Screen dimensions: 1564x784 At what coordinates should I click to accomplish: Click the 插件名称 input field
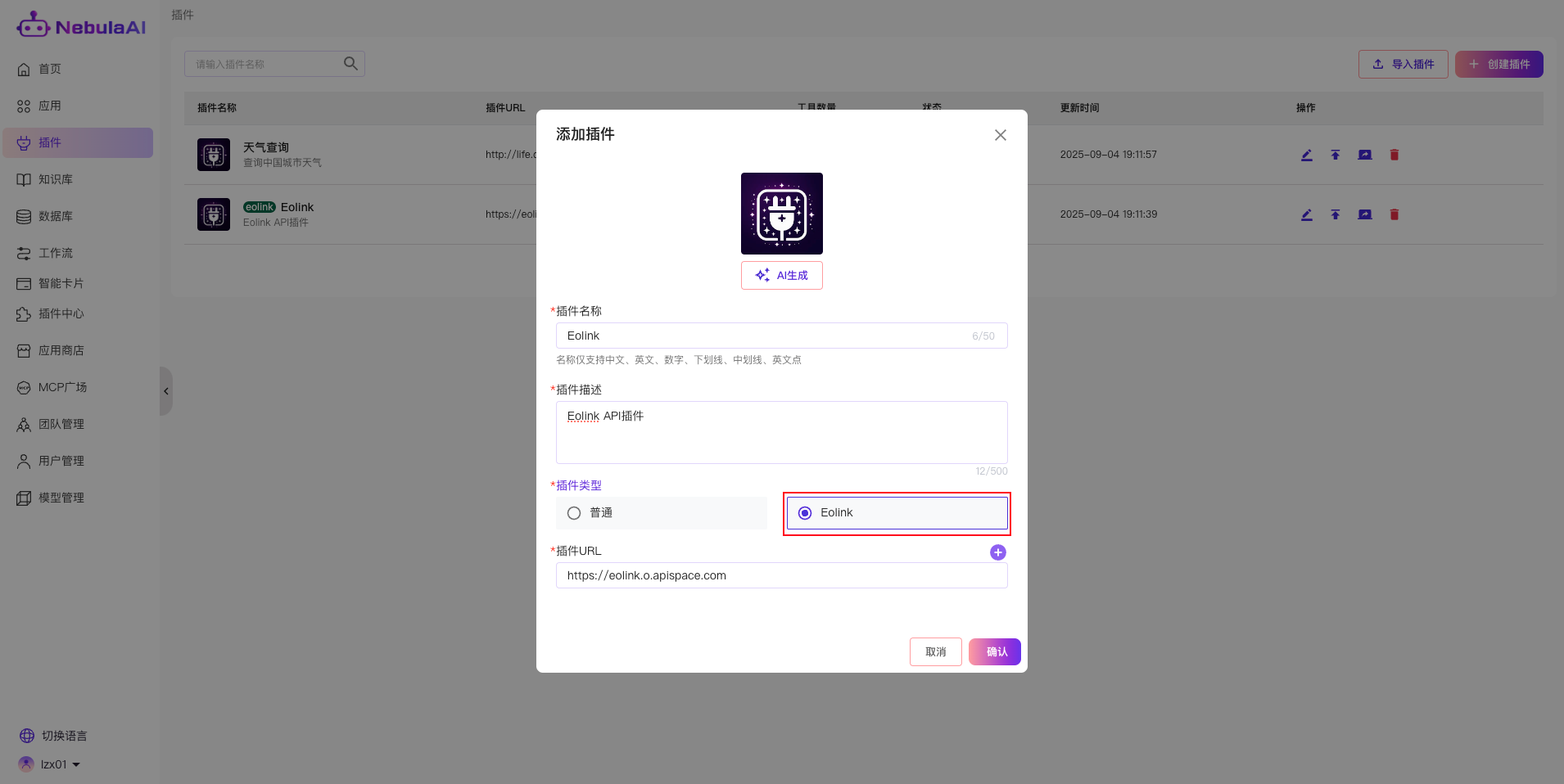coord(781,336)
